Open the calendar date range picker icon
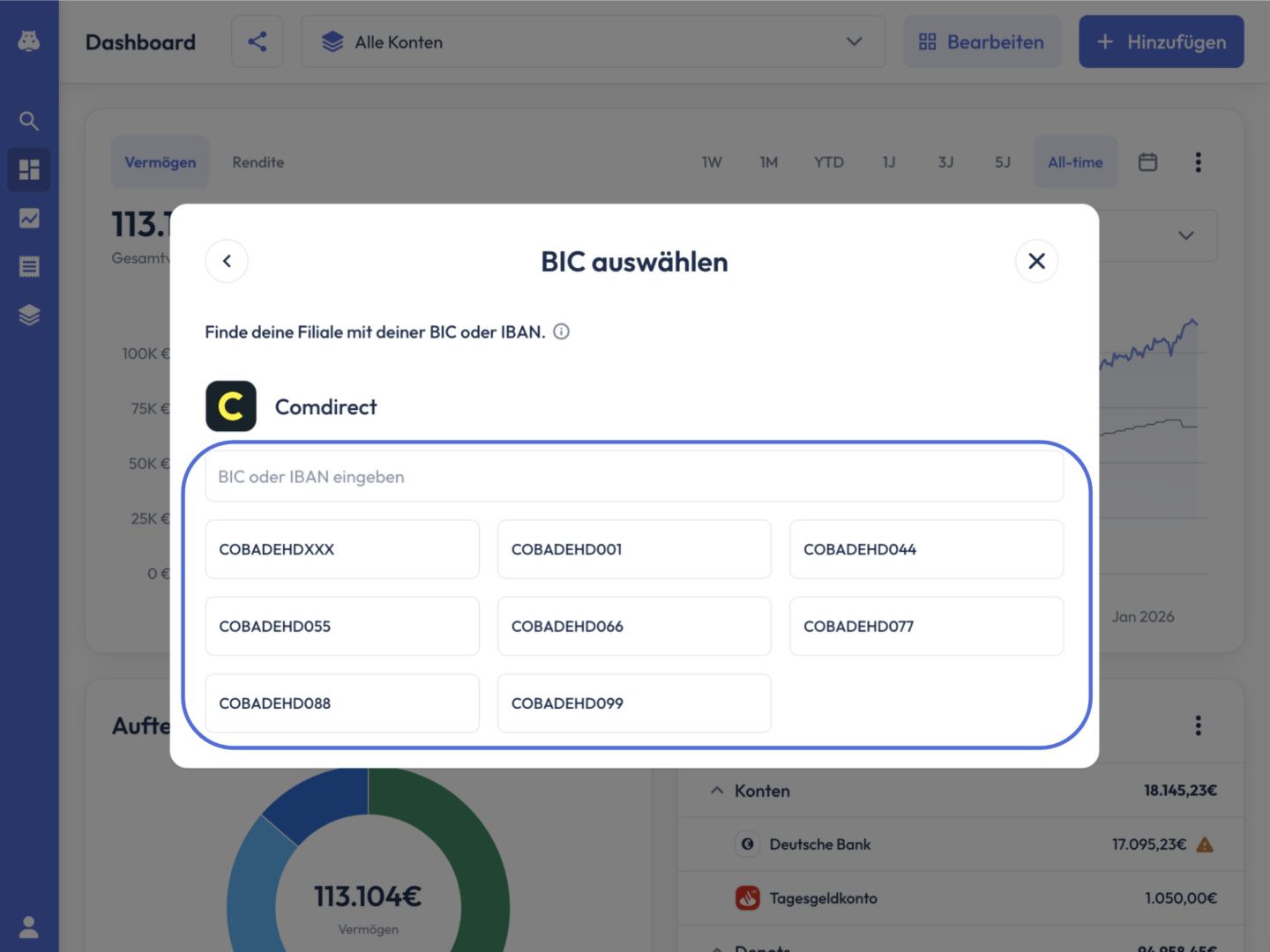 click(x=1147, y=162)
